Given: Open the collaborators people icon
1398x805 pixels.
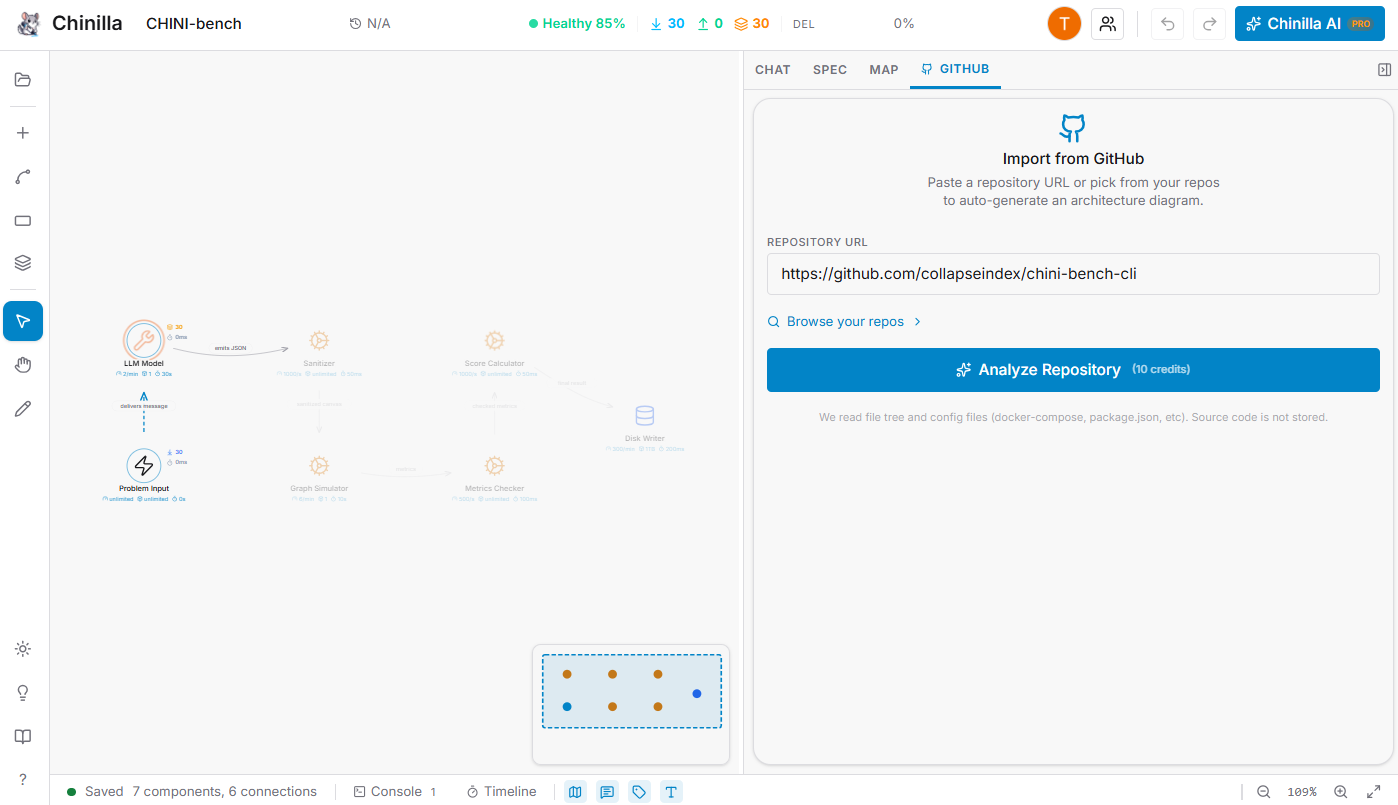Looking at the screenshot, I should coord(1107,24).
